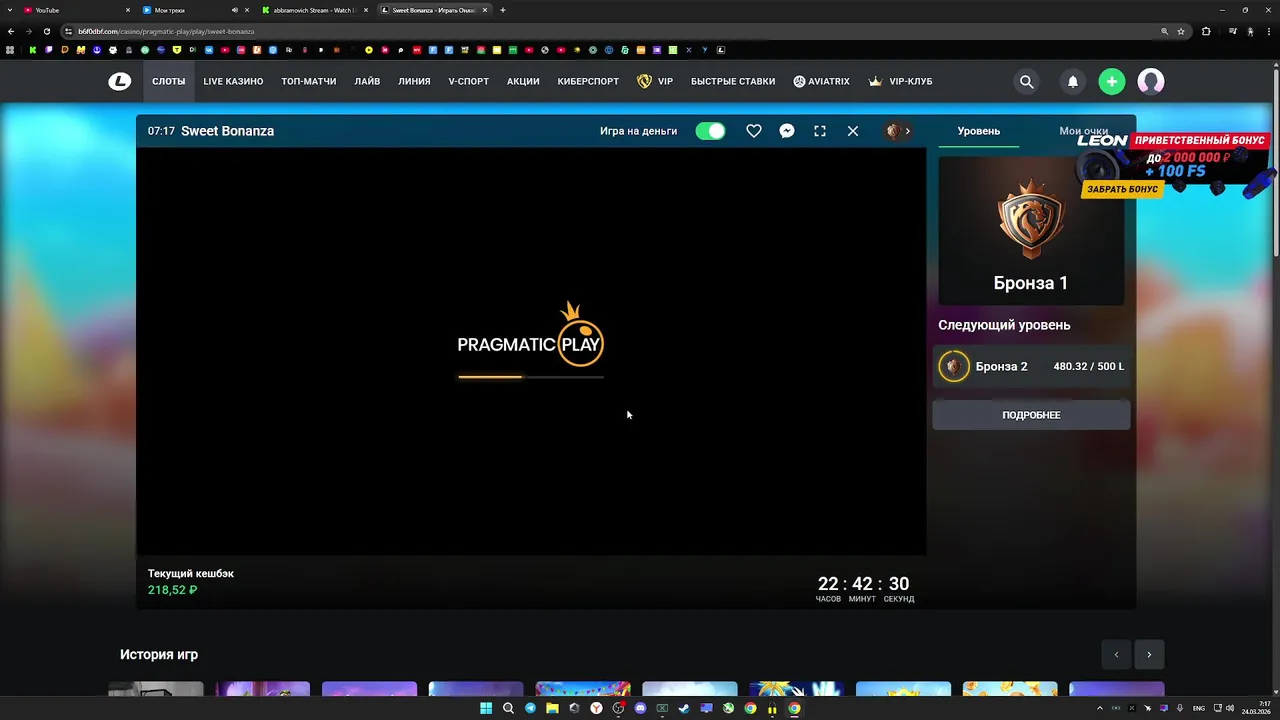Open the V-СПОРТ menu item
The height and width of the screenshot is (720, 1280).
click(x=468, y=82)
